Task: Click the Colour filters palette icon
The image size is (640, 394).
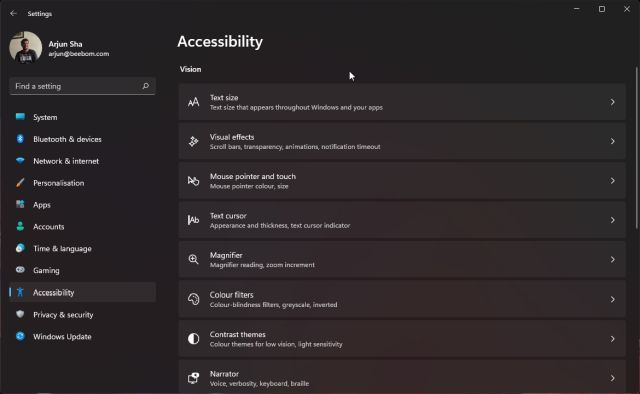Action: (193, 299)
